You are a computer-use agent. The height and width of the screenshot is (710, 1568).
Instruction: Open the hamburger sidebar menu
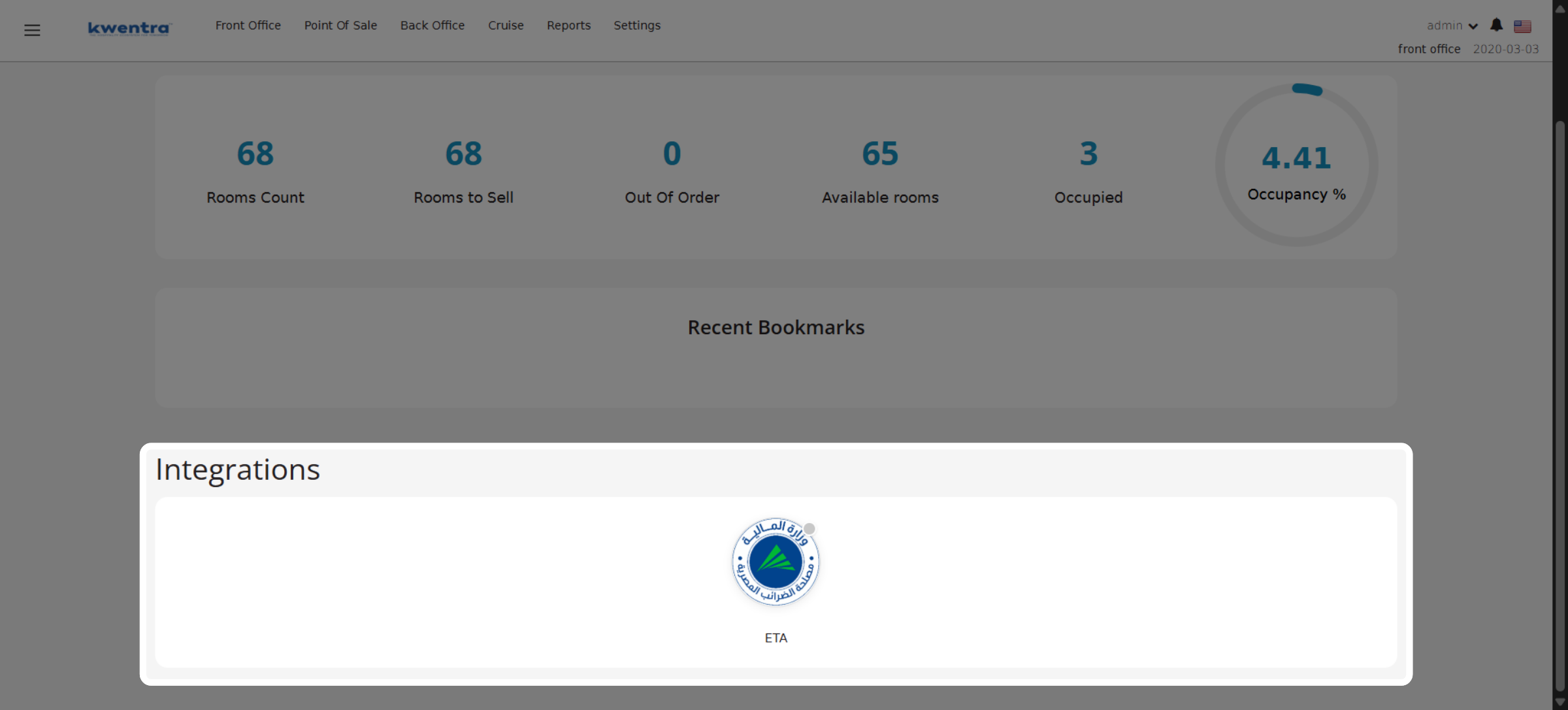tap(32, 30)
